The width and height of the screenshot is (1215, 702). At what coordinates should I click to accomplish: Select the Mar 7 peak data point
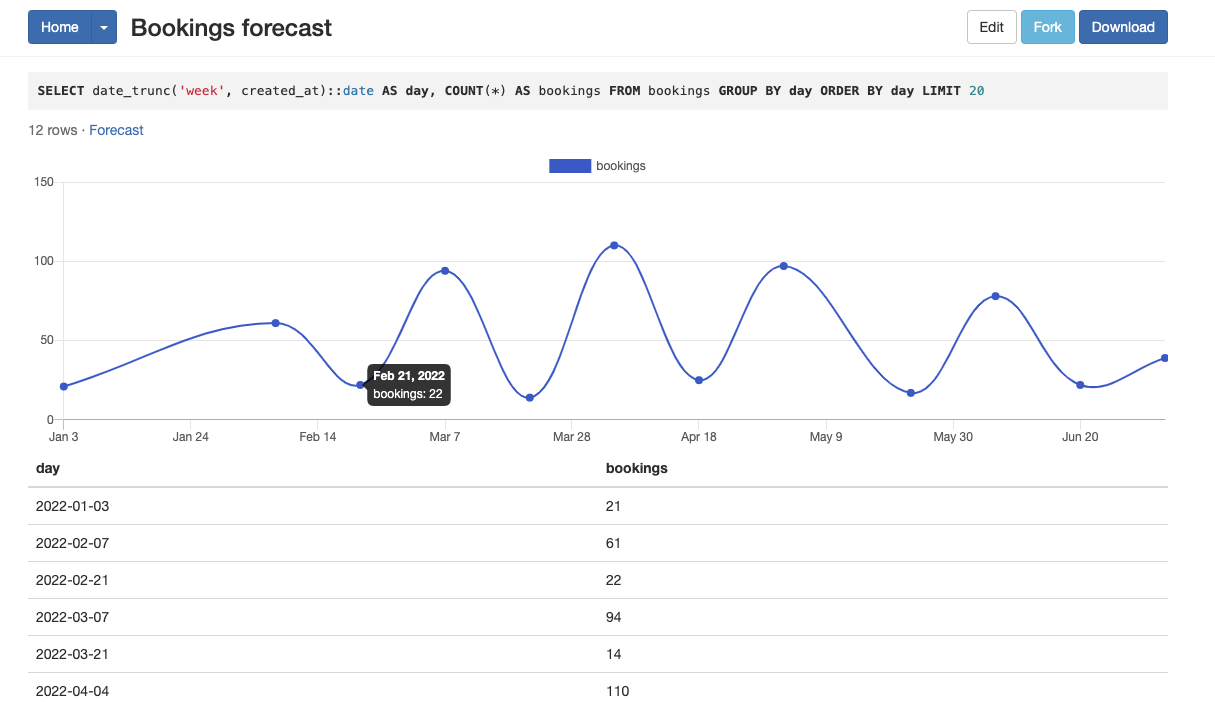tap(444, 271)
